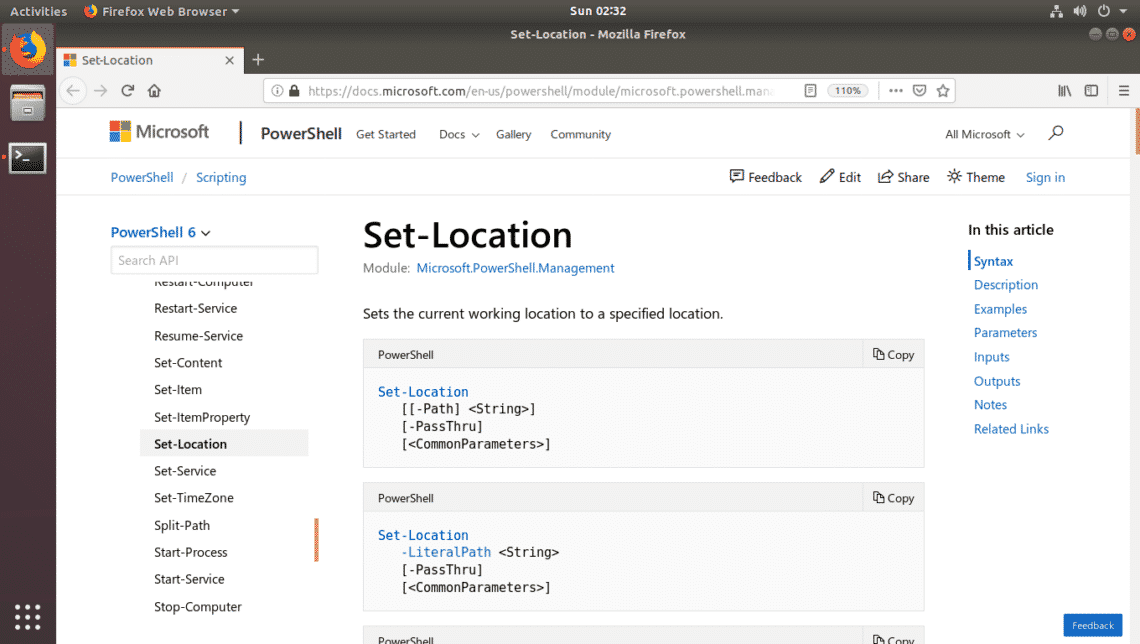Open Resume-Service in the sidebar
Screen dimensions: 1140x644
pyautogui.click(x=198, y=336)
